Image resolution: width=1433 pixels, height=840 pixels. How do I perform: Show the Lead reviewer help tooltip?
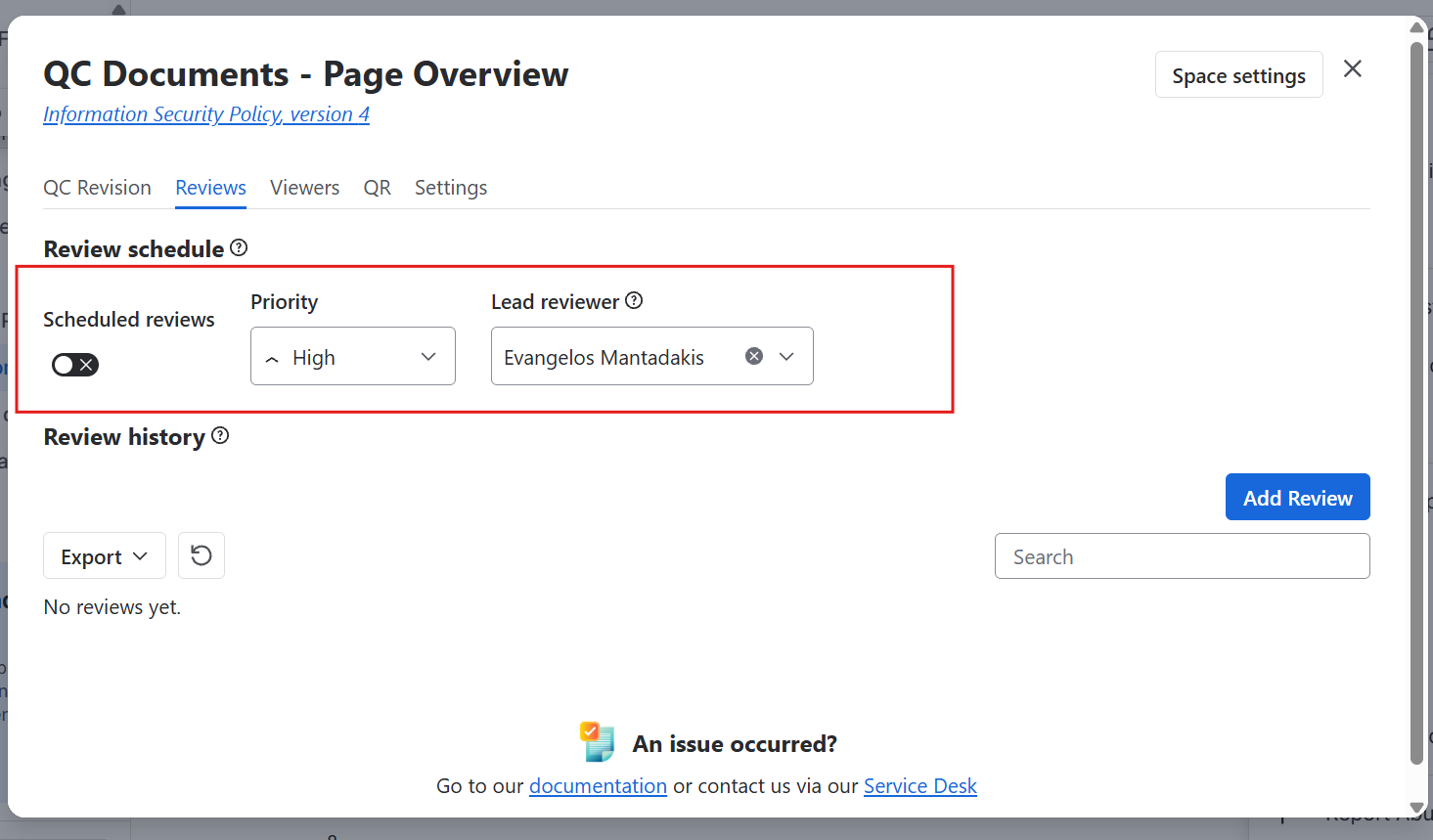point(634,300)
